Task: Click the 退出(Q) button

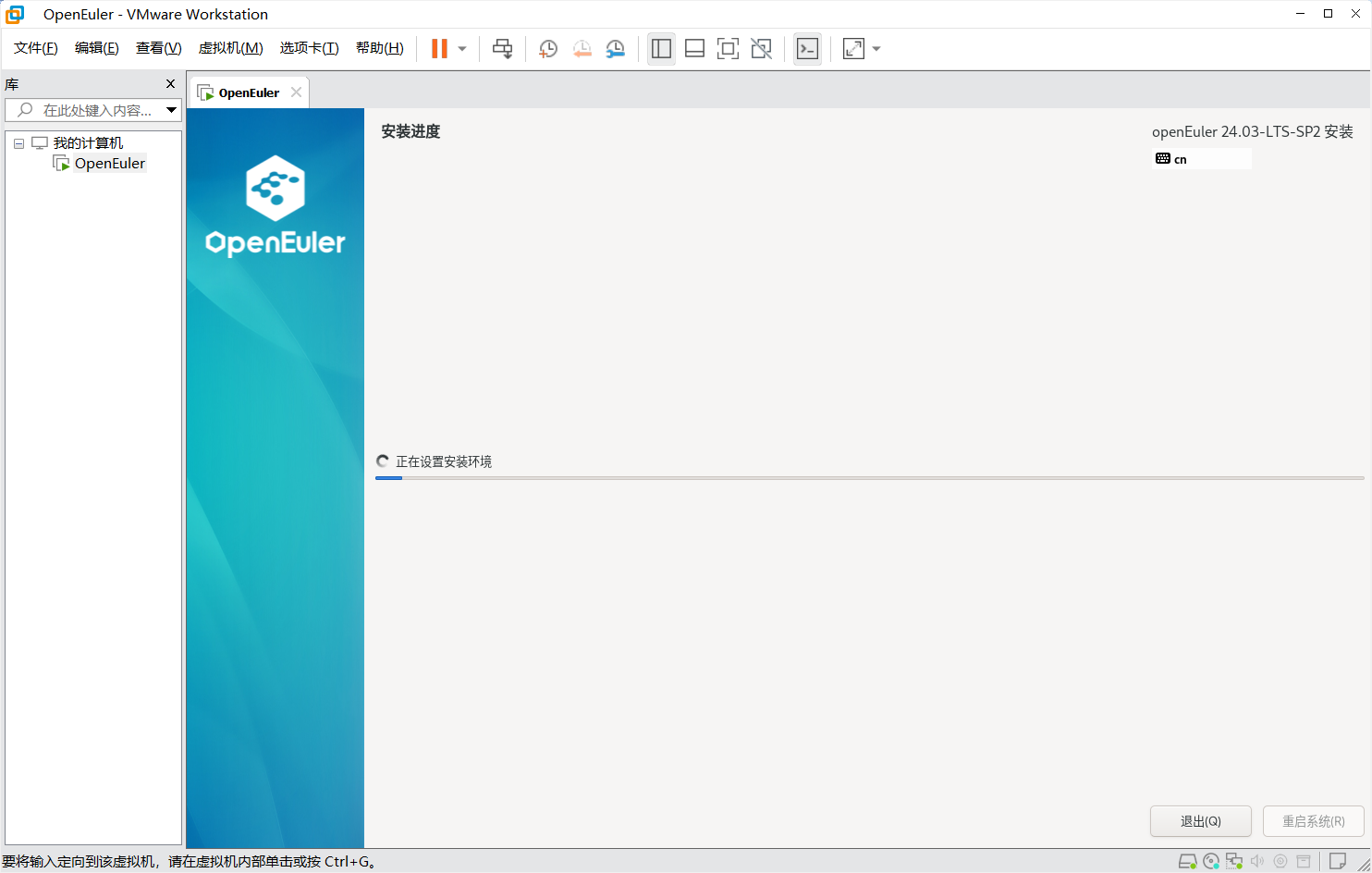Action: tap(1201, 821)
